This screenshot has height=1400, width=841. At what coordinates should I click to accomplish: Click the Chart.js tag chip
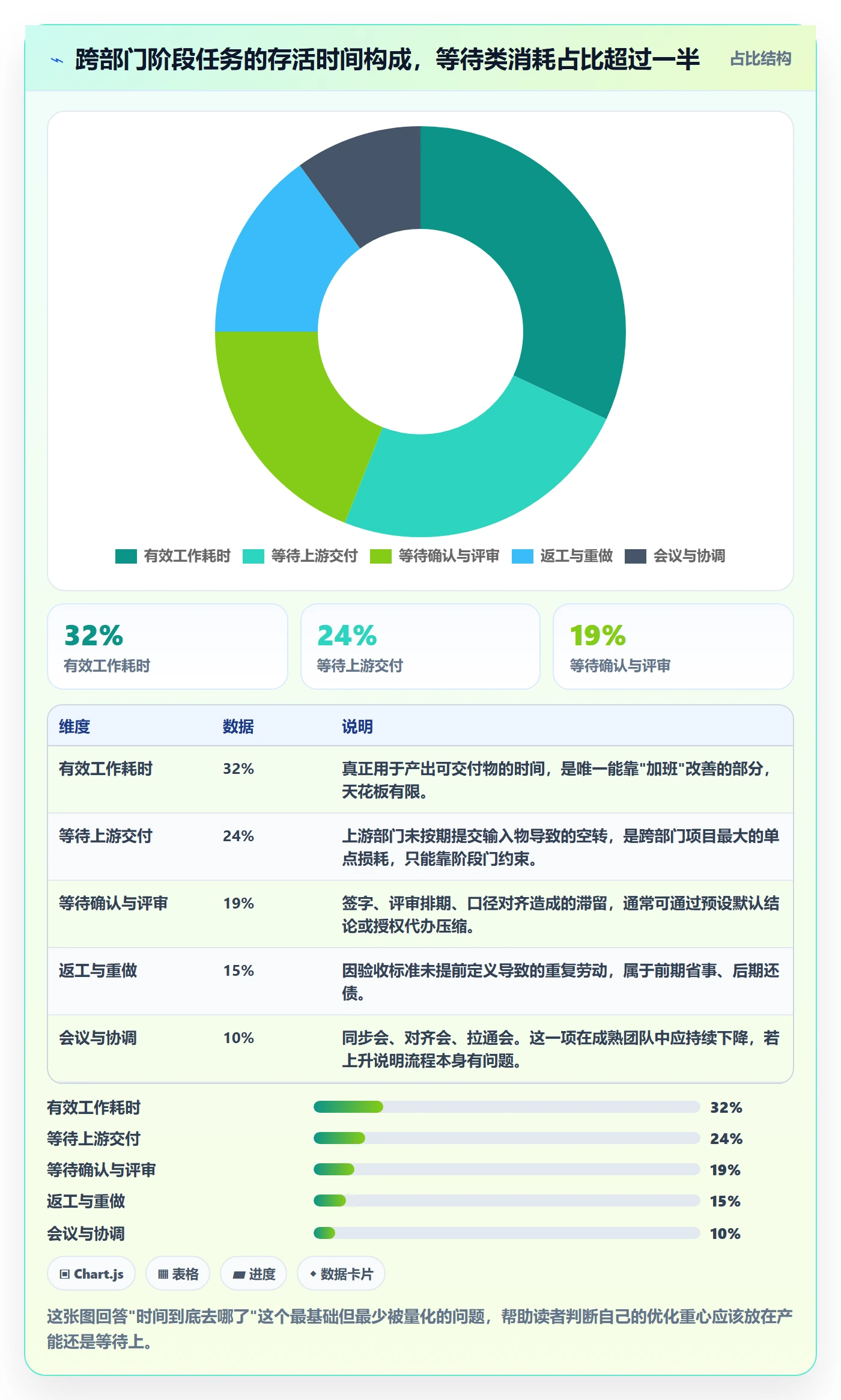point(91,1274)
